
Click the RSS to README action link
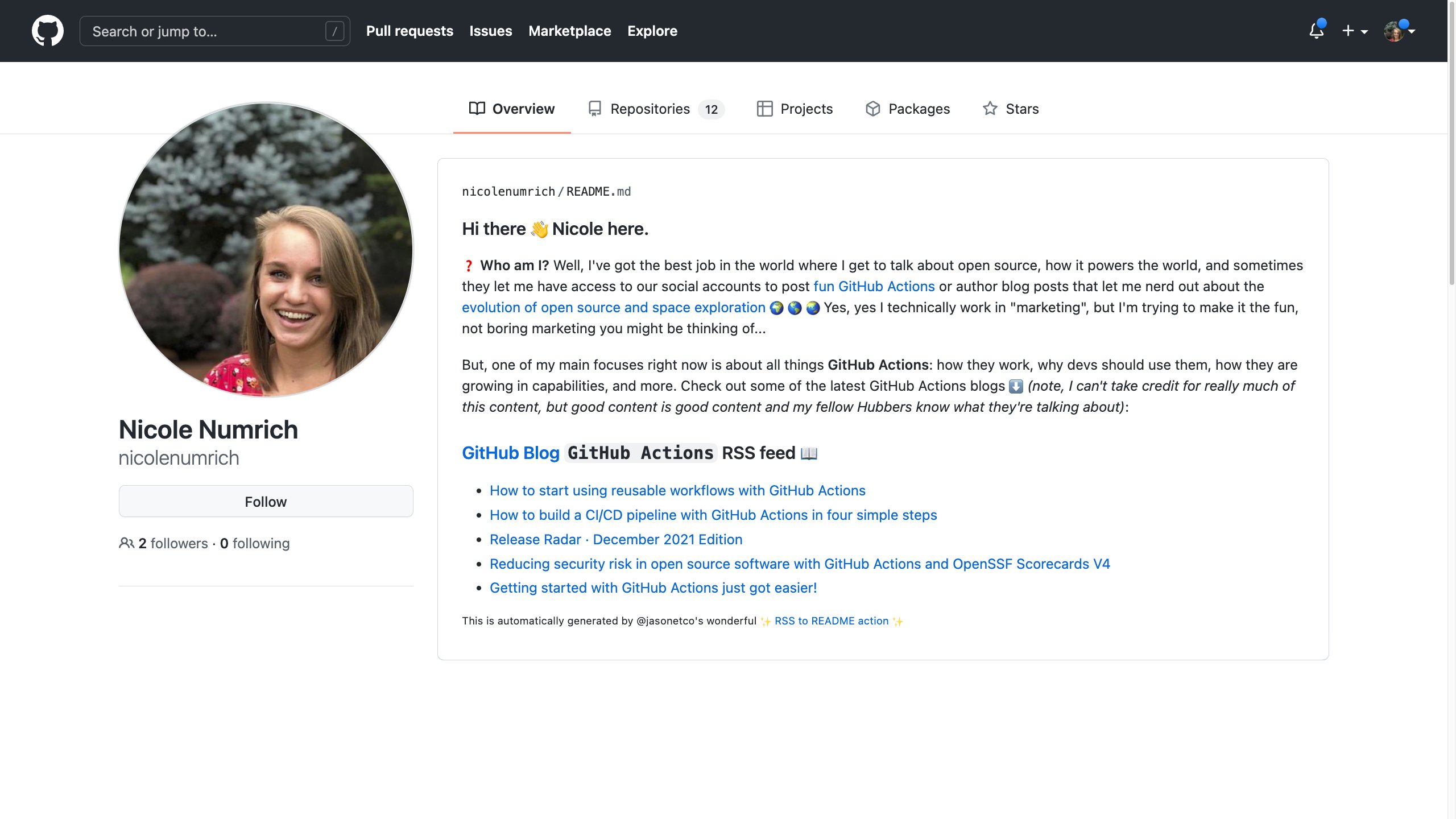tap(831, 621)
